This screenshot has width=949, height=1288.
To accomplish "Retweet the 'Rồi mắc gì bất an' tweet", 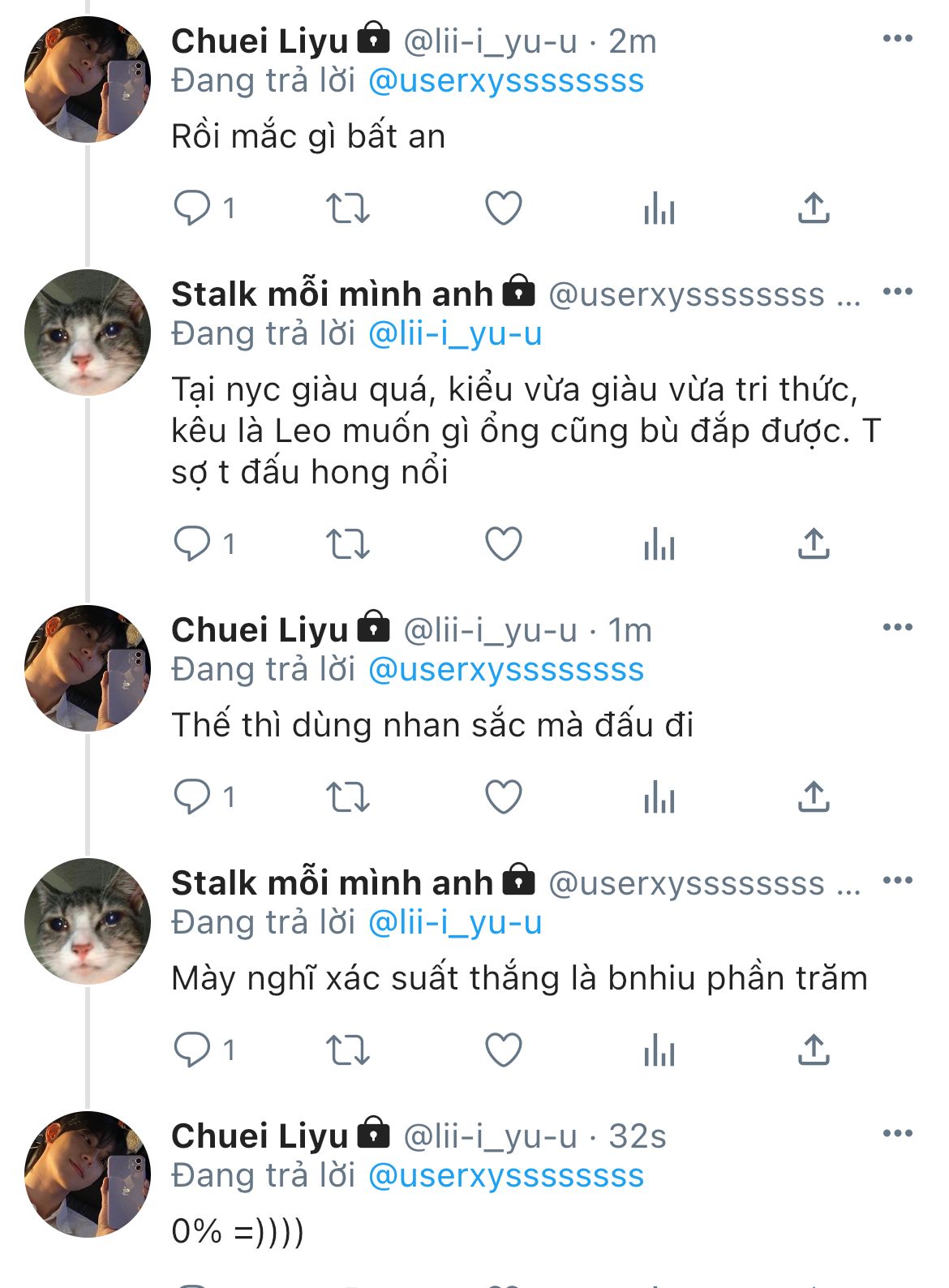I will (x=348, y=208).
